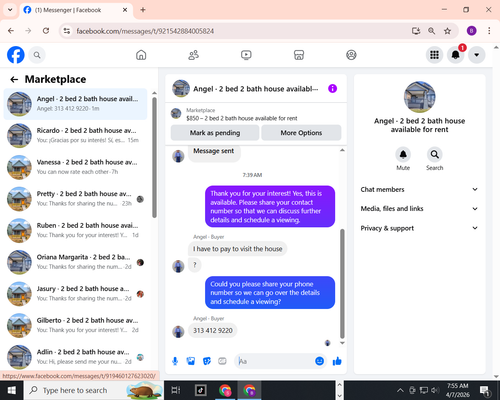Open the notifications bell with badge
Viewport: 500px width, 400px height.
tap(456, 55)
